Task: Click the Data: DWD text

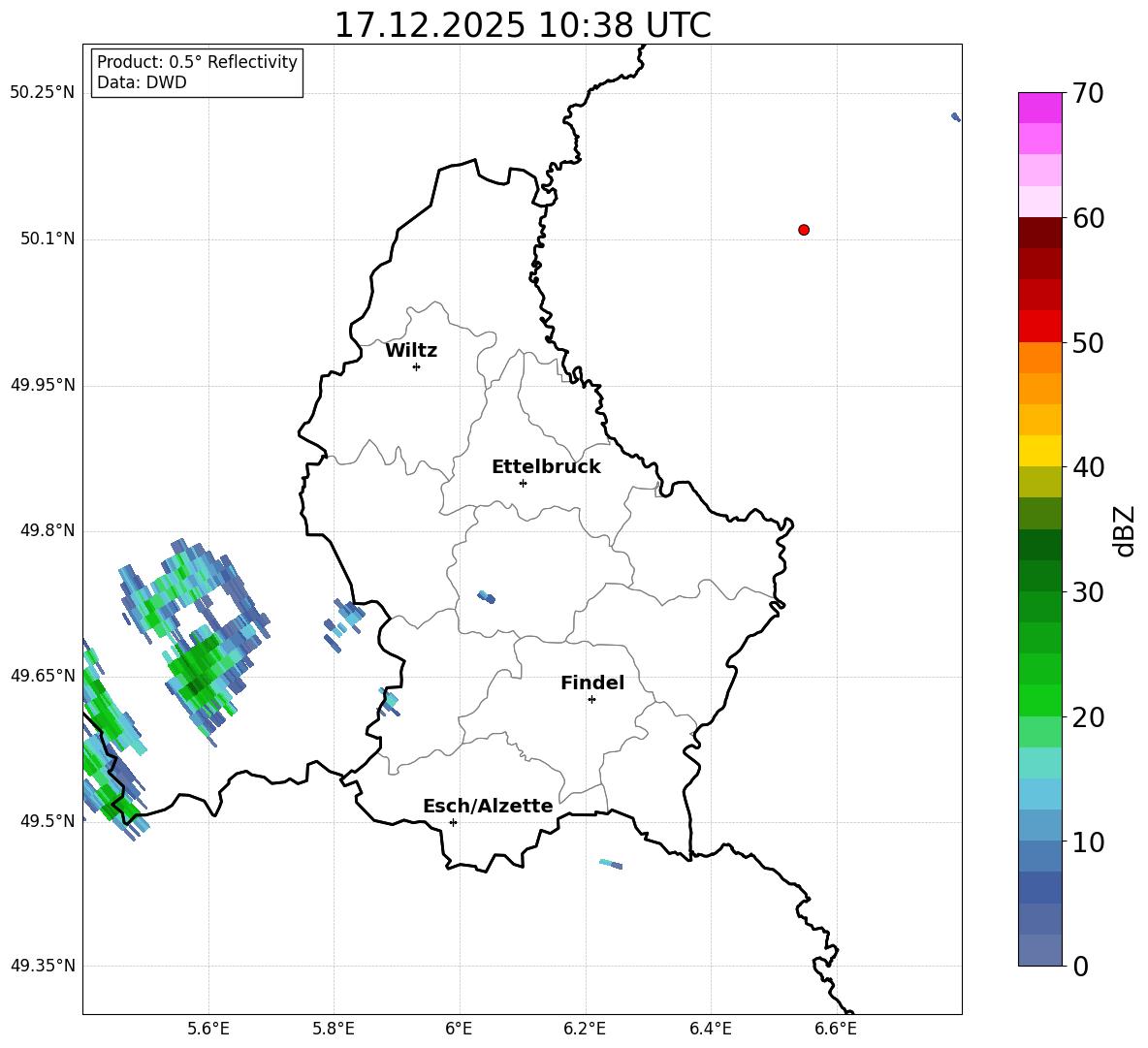Action: click(142, 82)
